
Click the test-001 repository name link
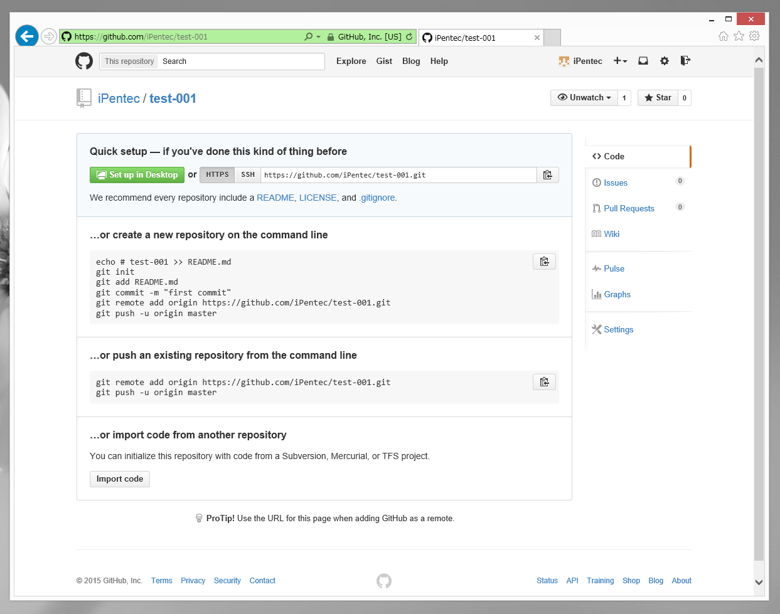click(173, 99)
